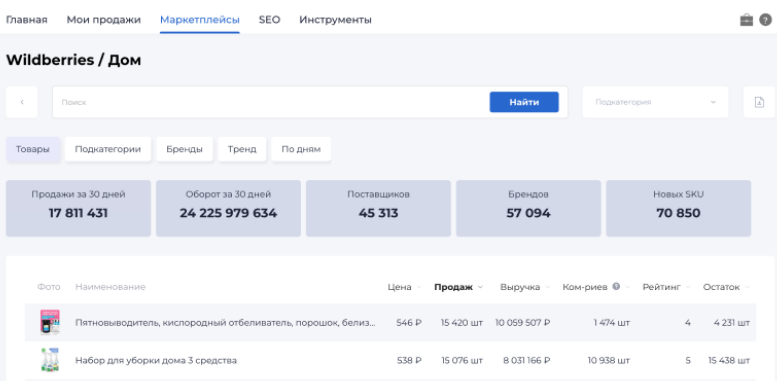Sort by Выручка column chevron
This screenshot has width=777, height=381.
click(x=548, y=287)
